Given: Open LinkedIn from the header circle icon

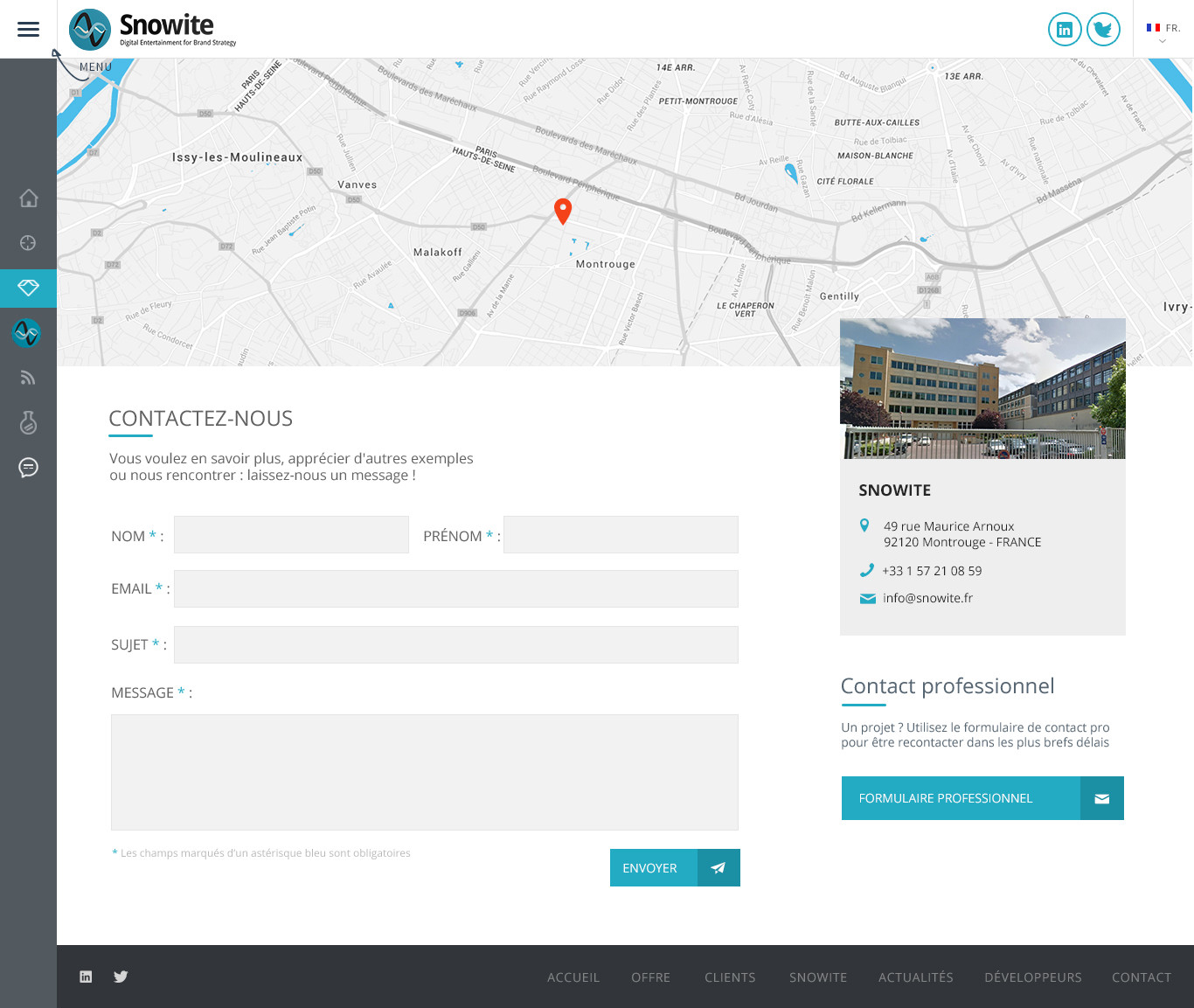Looking at the screenshot, I should (x=1064, y=30).
